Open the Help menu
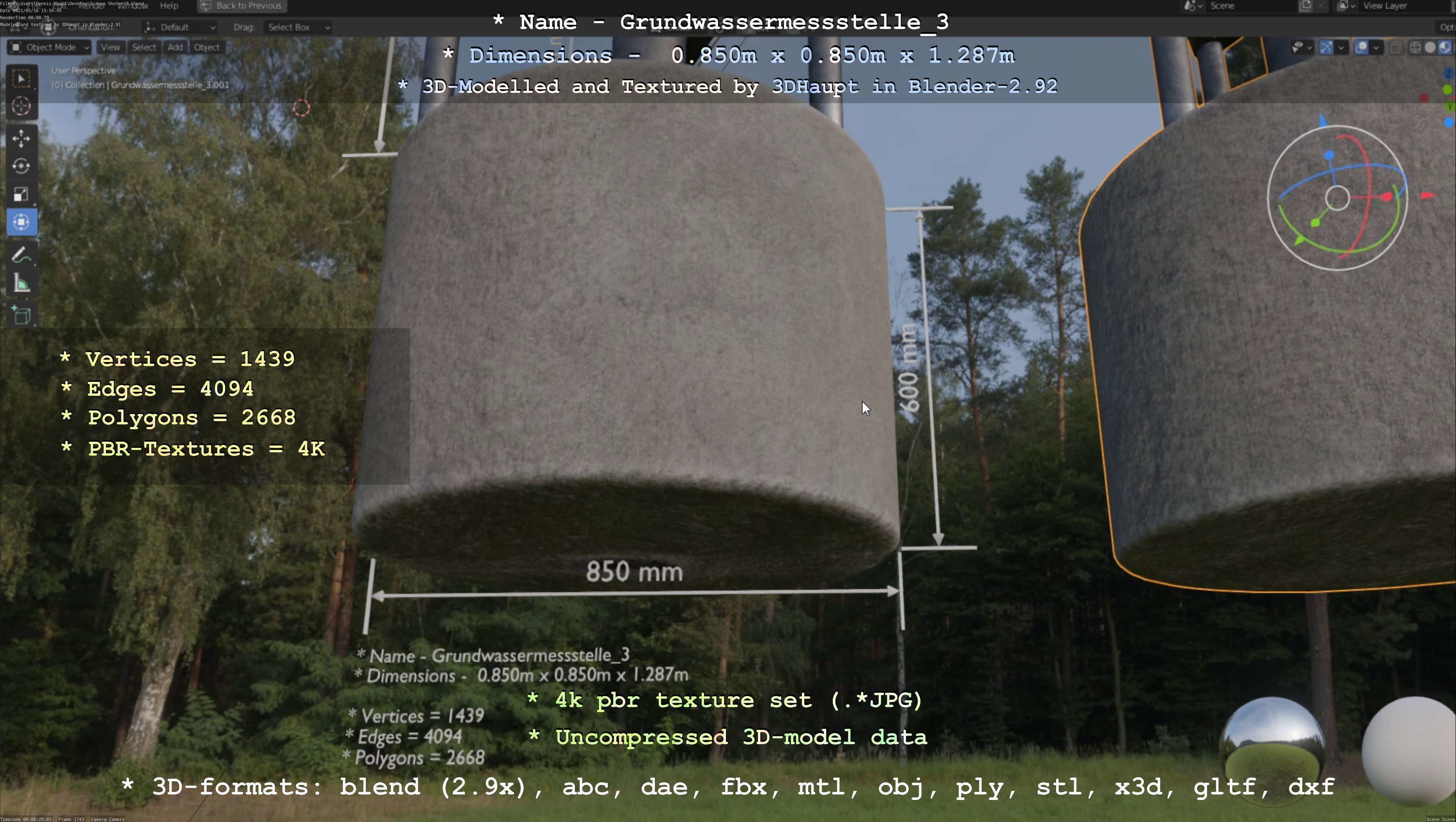 pyautogui.click(x=169, y=6)
